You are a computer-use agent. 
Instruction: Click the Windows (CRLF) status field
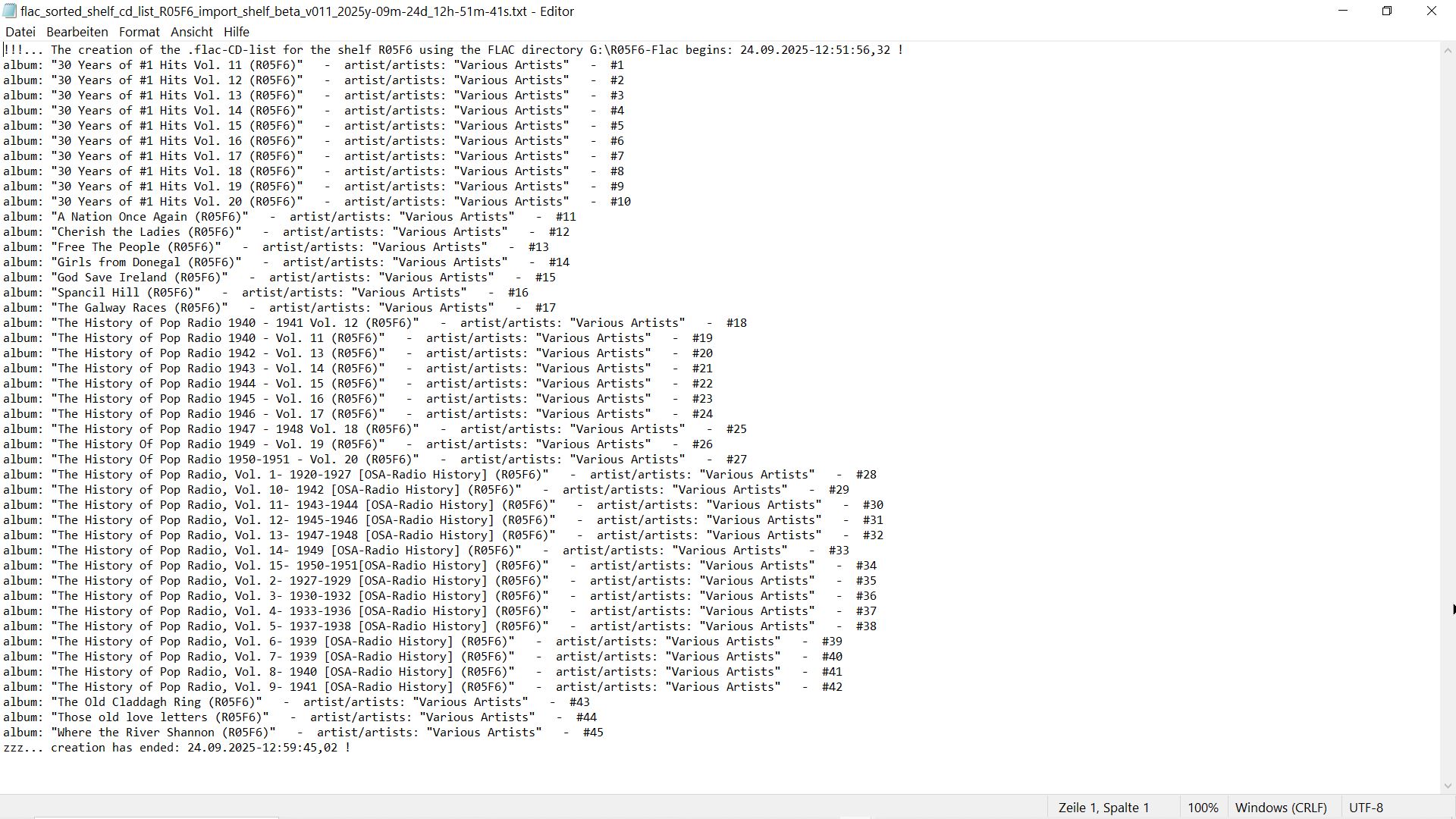[1280, 808]
